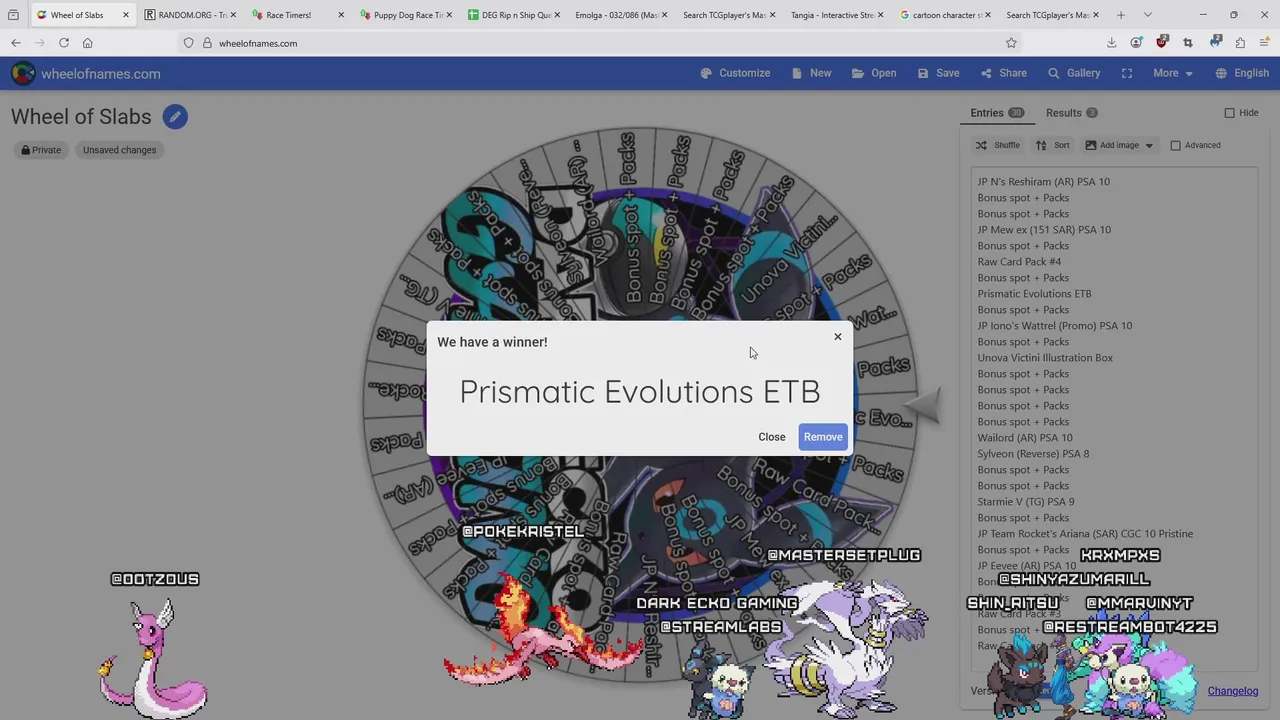Expand the More dropdown menu

click(1173, 73)
